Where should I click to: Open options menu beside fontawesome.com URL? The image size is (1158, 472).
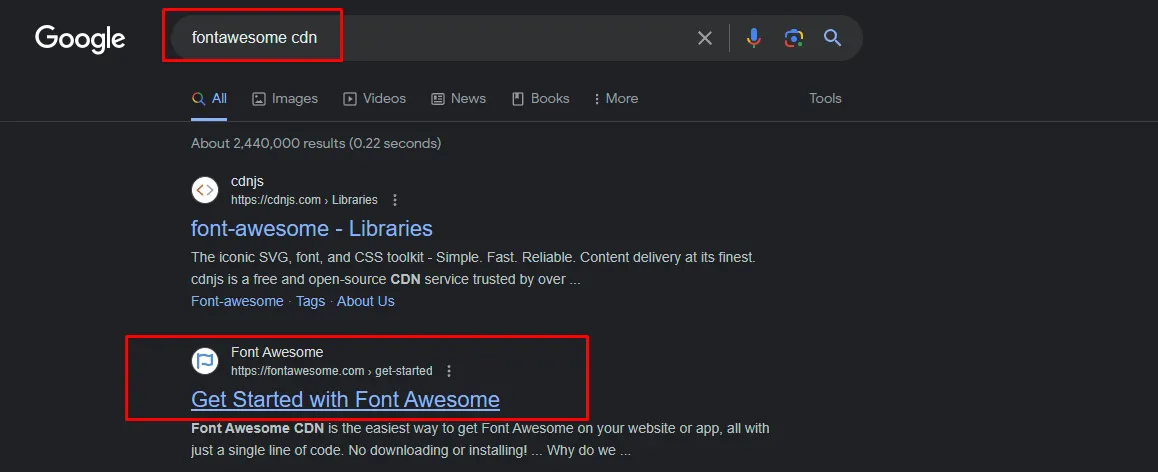coord(450,371)
